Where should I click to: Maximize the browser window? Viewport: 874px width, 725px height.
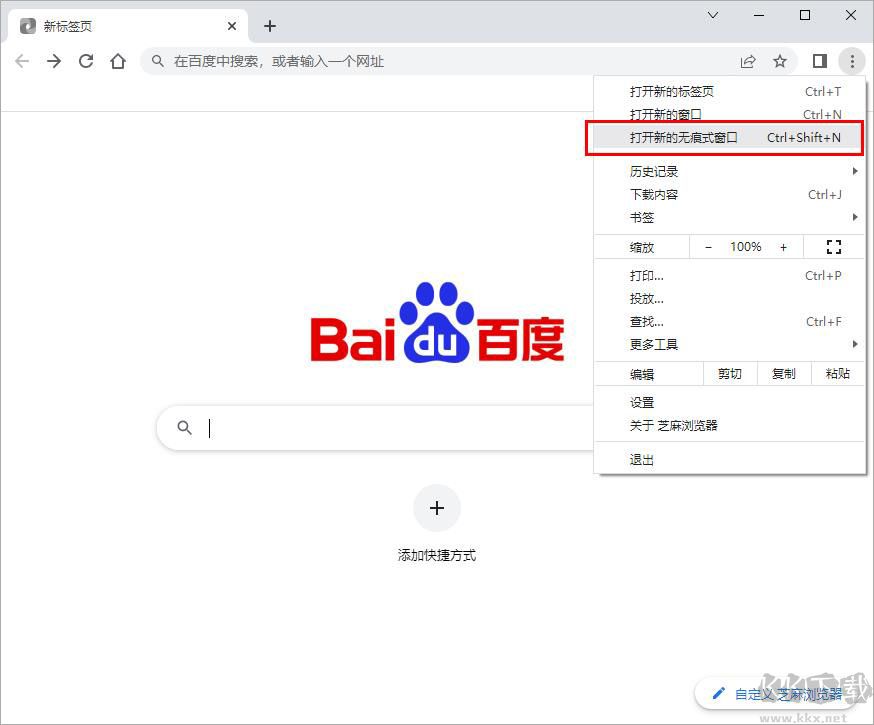pos(804,15)
